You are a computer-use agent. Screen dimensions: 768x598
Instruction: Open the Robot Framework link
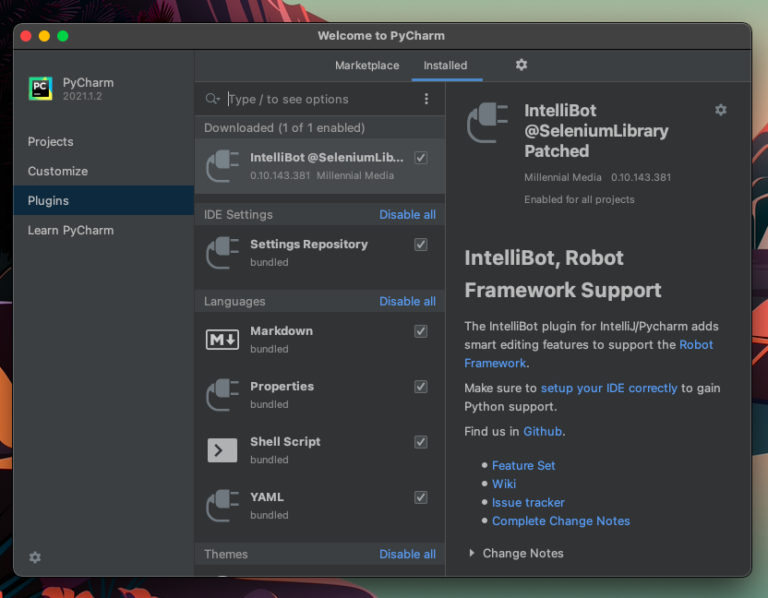click(x=696, y=345)
